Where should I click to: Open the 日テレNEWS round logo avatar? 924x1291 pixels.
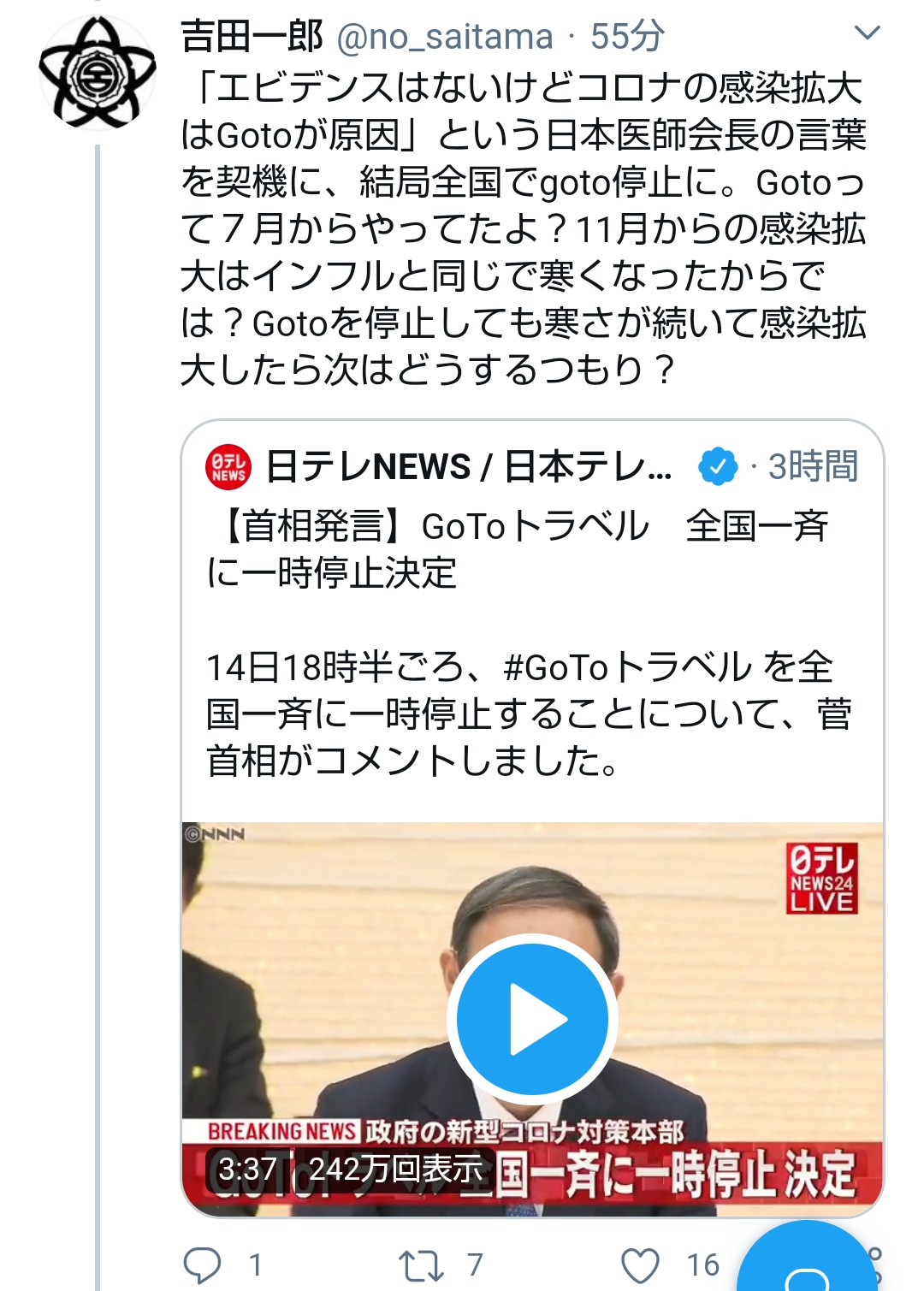click(x=228, y=467)
